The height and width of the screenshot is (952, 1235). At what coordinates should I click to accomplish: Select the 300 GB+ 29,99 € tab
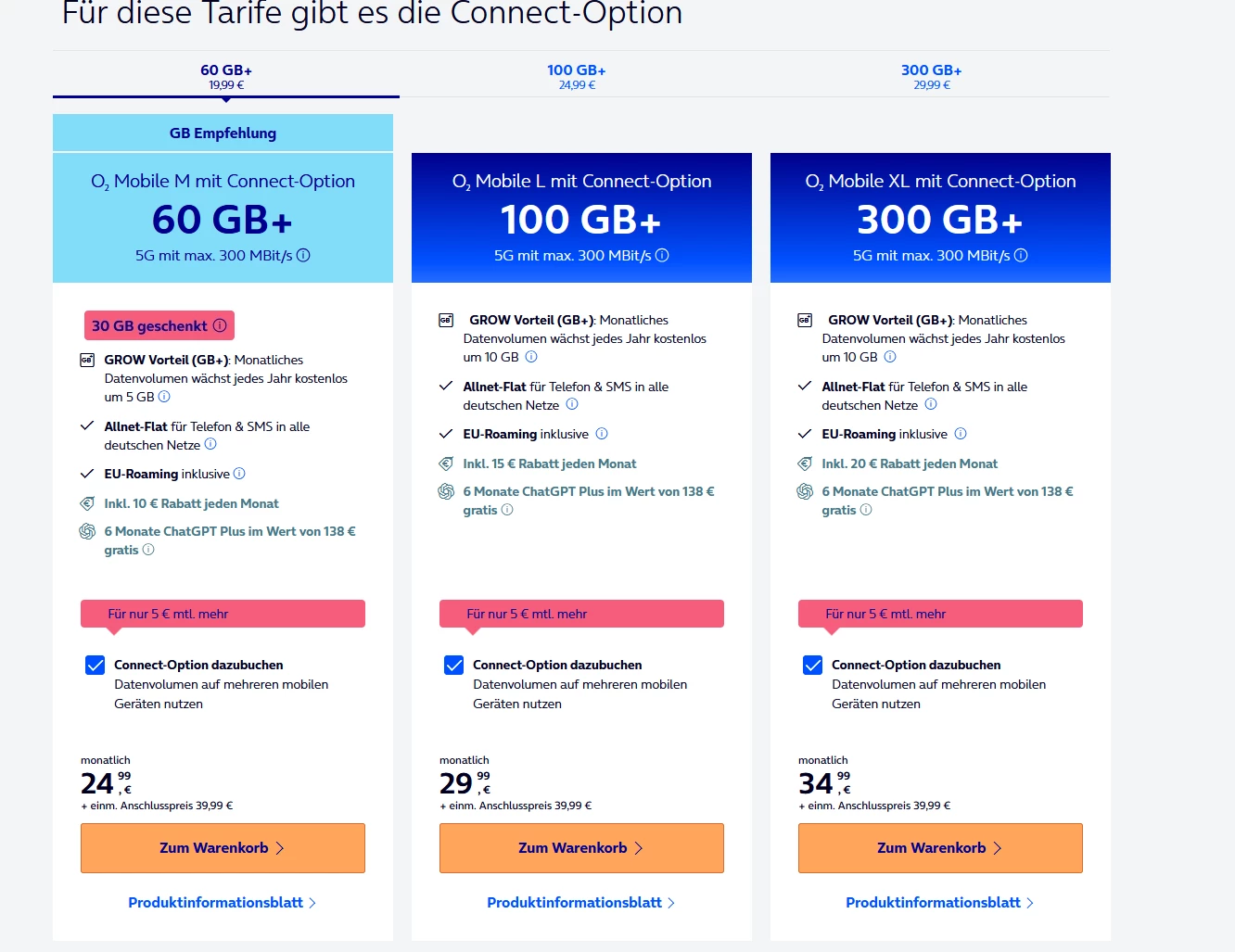coord(931,76)
